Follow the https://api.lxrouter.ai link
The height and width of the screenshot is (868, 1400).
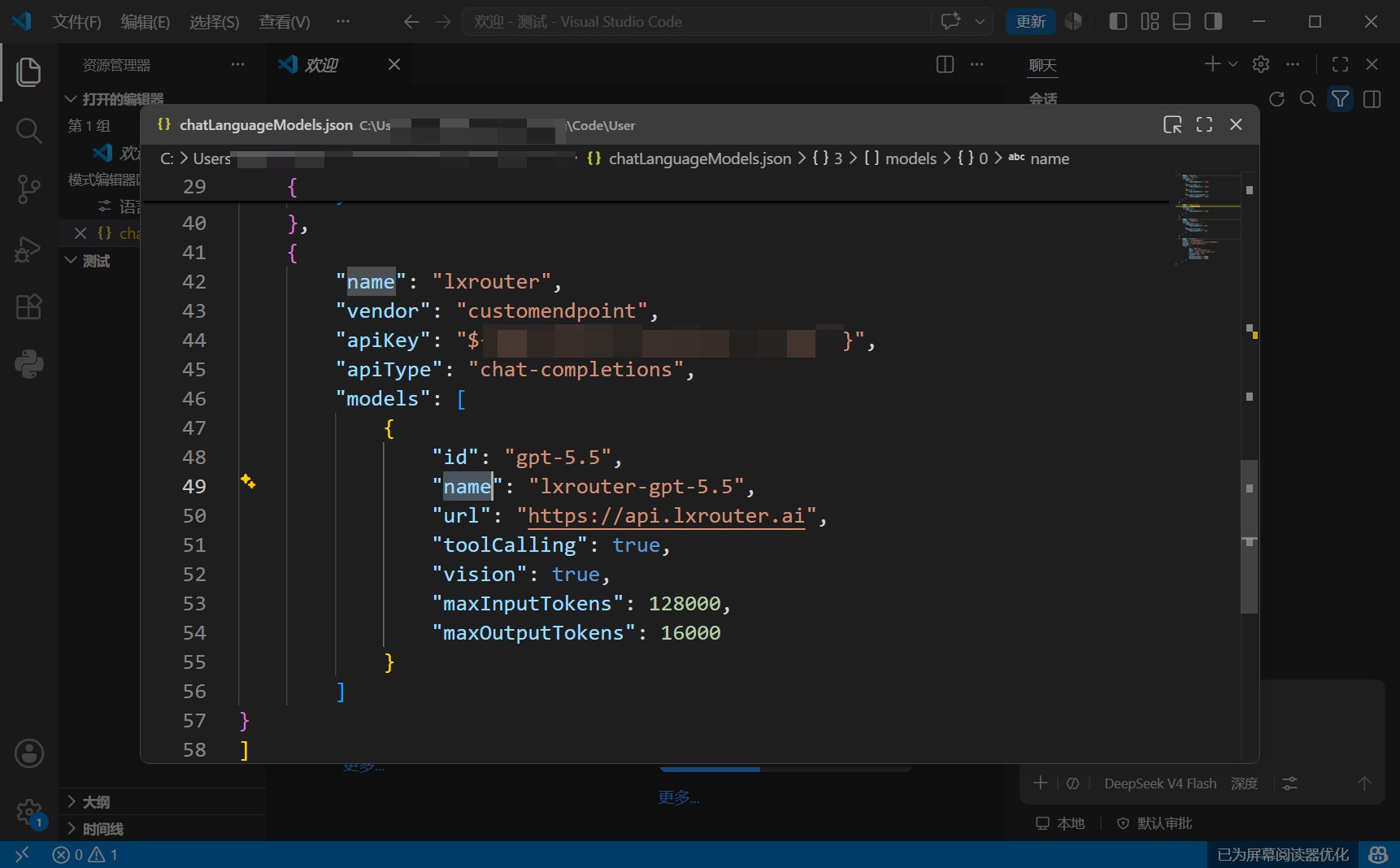click(x=667, y=516)
